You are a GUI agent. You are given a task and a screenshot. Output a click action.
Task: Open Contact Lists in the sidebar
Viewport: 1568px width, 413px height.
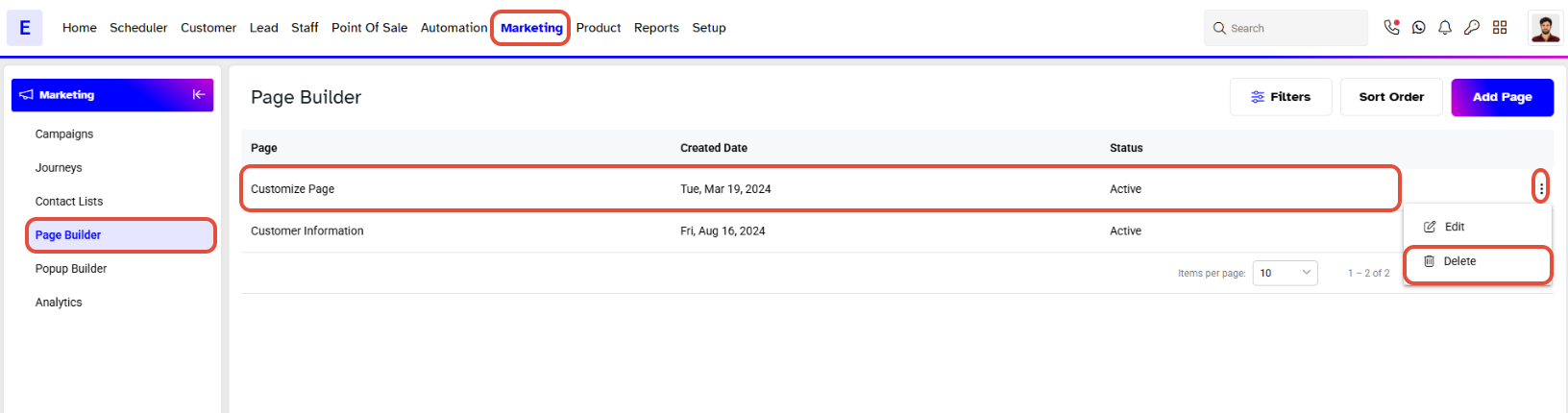pyautogui.click(x=69, y=202)
